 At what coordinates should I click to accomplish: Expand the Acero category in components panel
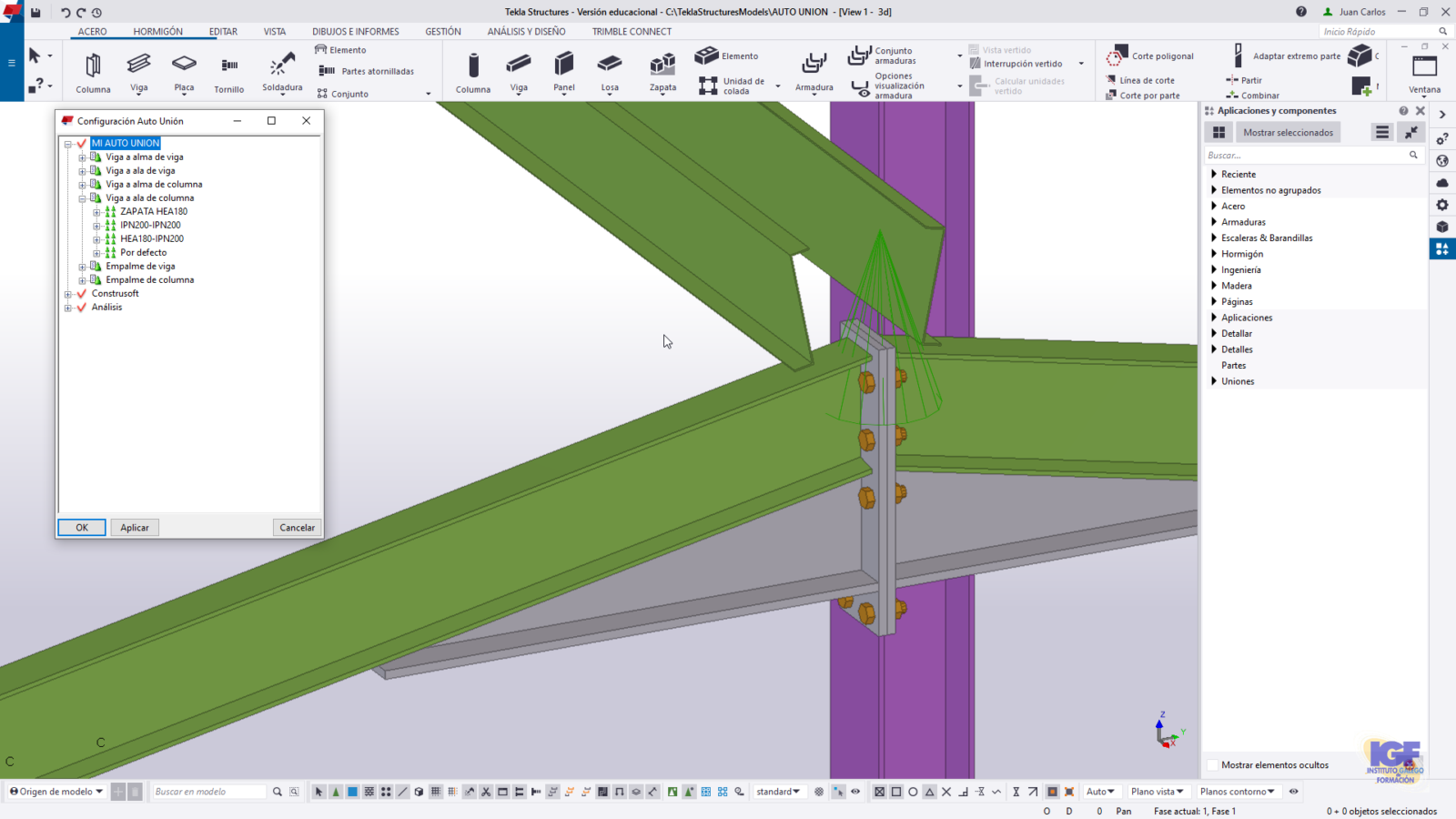[x=1214, y=207]
